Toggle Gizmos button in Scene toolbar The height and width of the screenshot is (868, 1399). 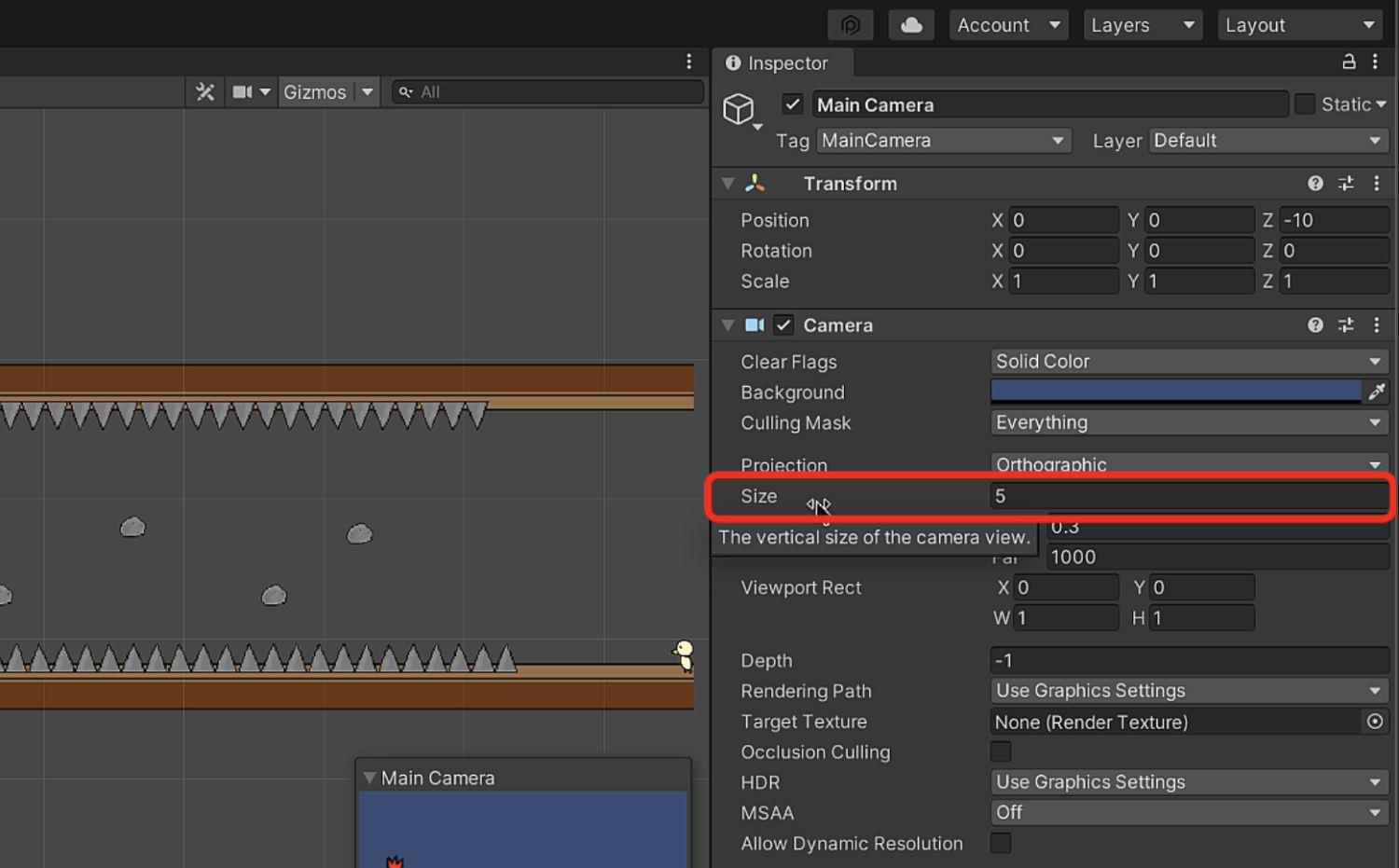315,91
